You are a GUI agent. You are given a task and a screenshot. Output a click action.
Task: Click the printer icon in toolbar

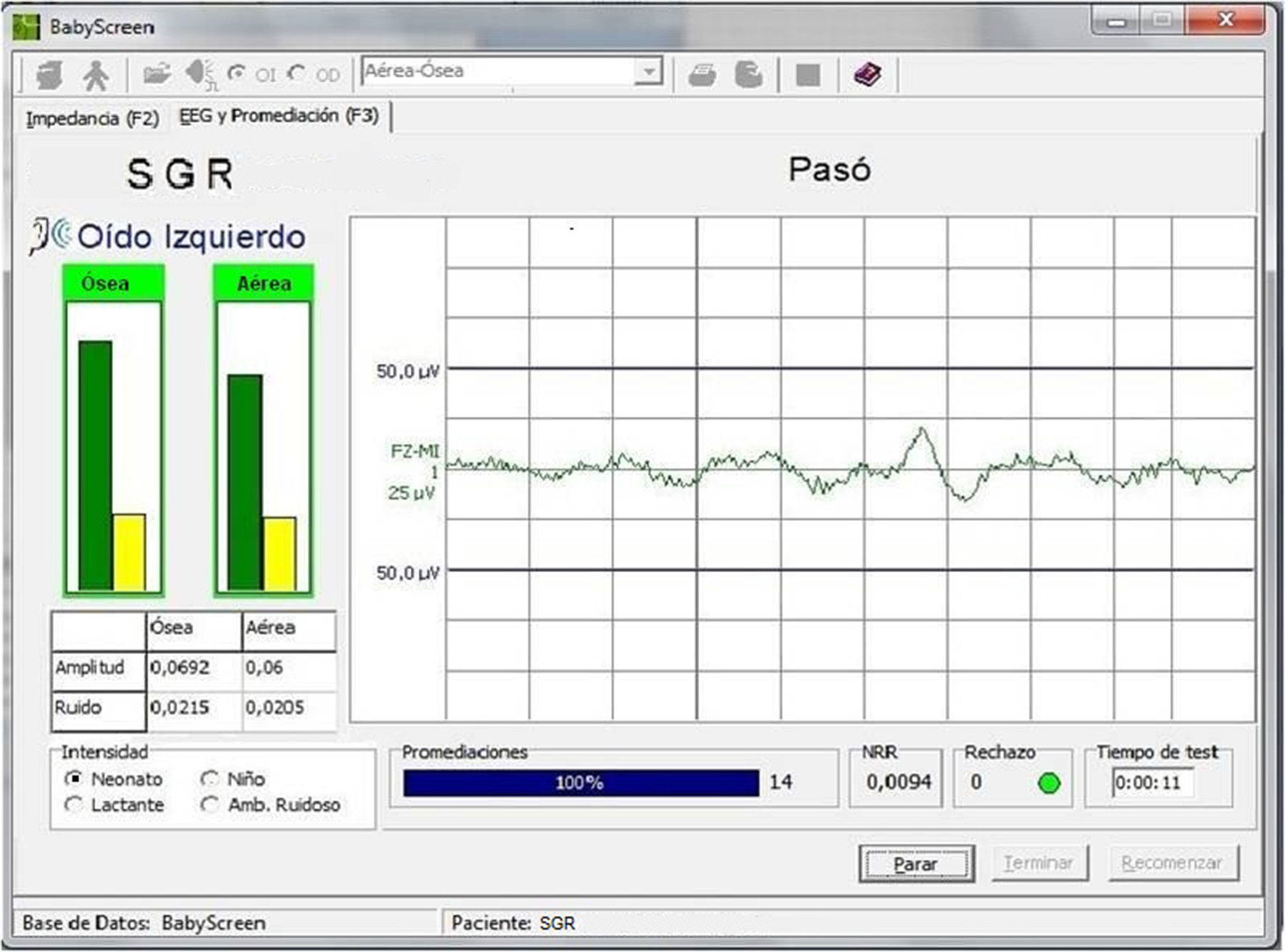(701, 74)
